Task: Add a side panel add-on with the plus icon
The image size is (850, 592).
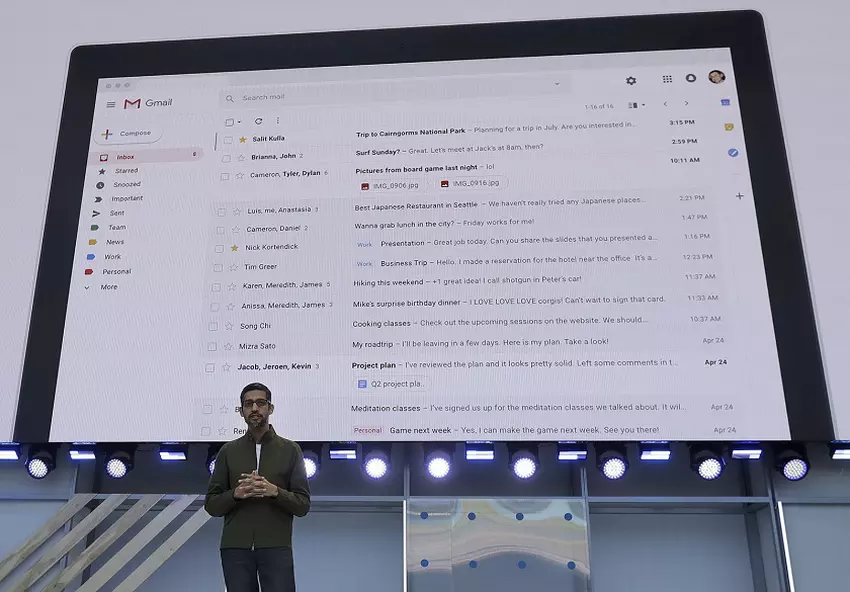Action: 739,196
